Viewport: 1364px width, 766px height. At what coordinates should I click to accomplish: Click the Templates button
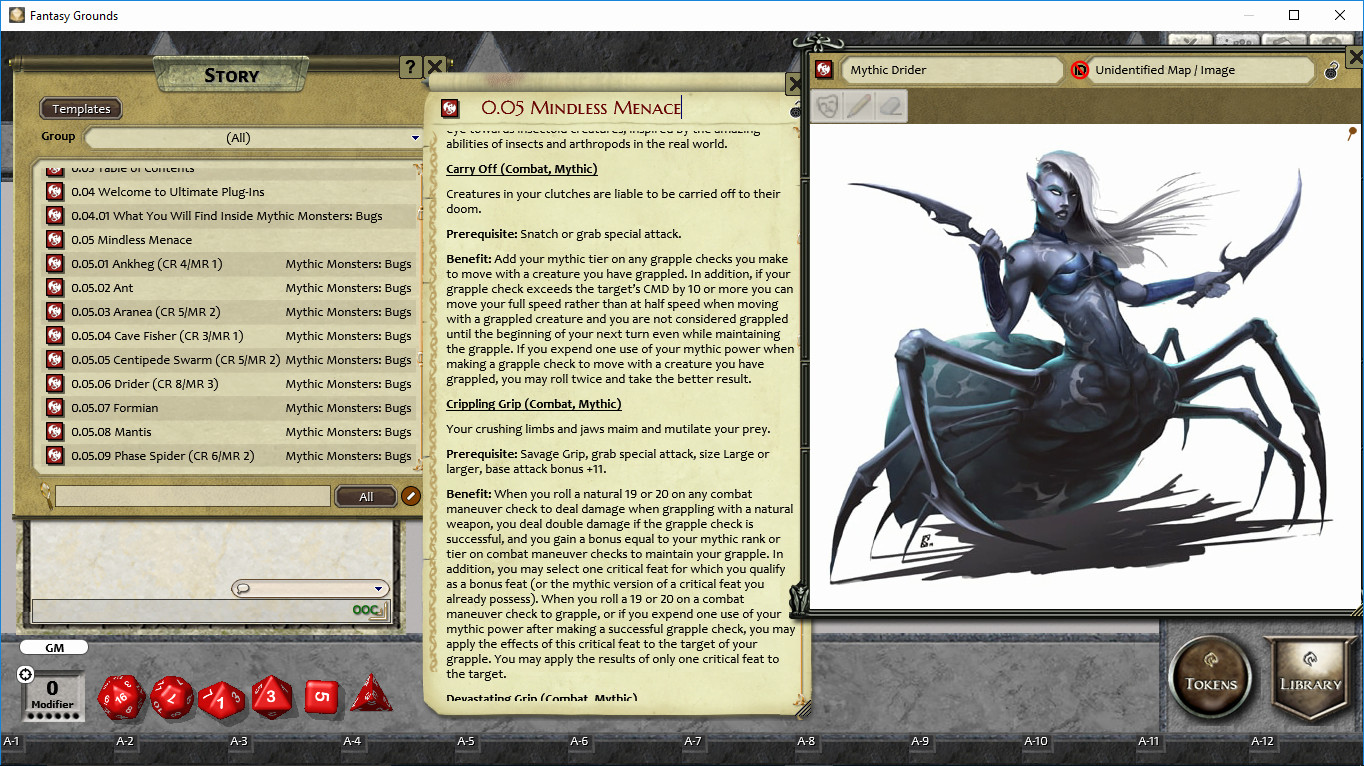(80, 108)
